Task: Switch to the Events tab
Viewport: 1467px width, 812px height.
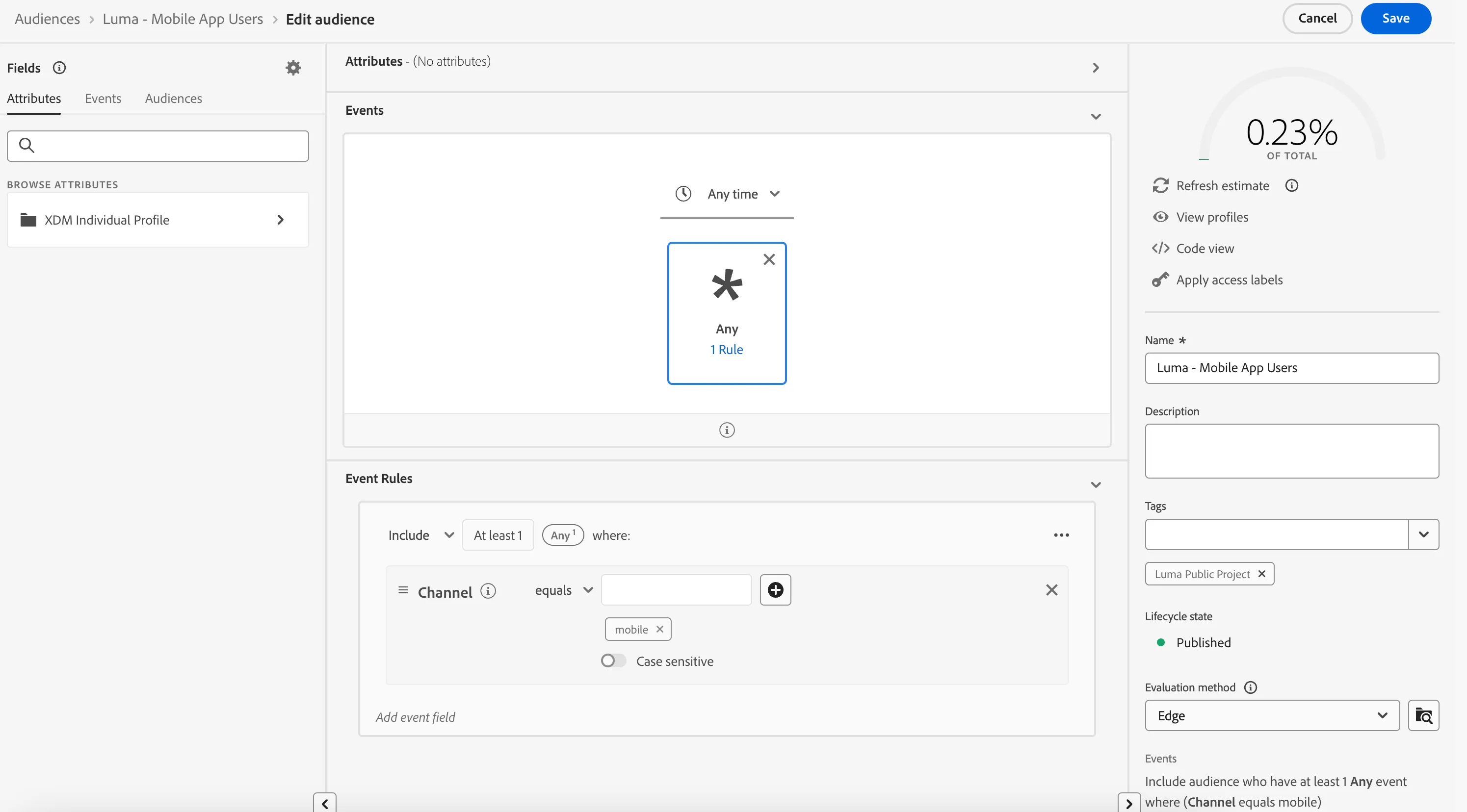Action: click(x=103, y=99)
